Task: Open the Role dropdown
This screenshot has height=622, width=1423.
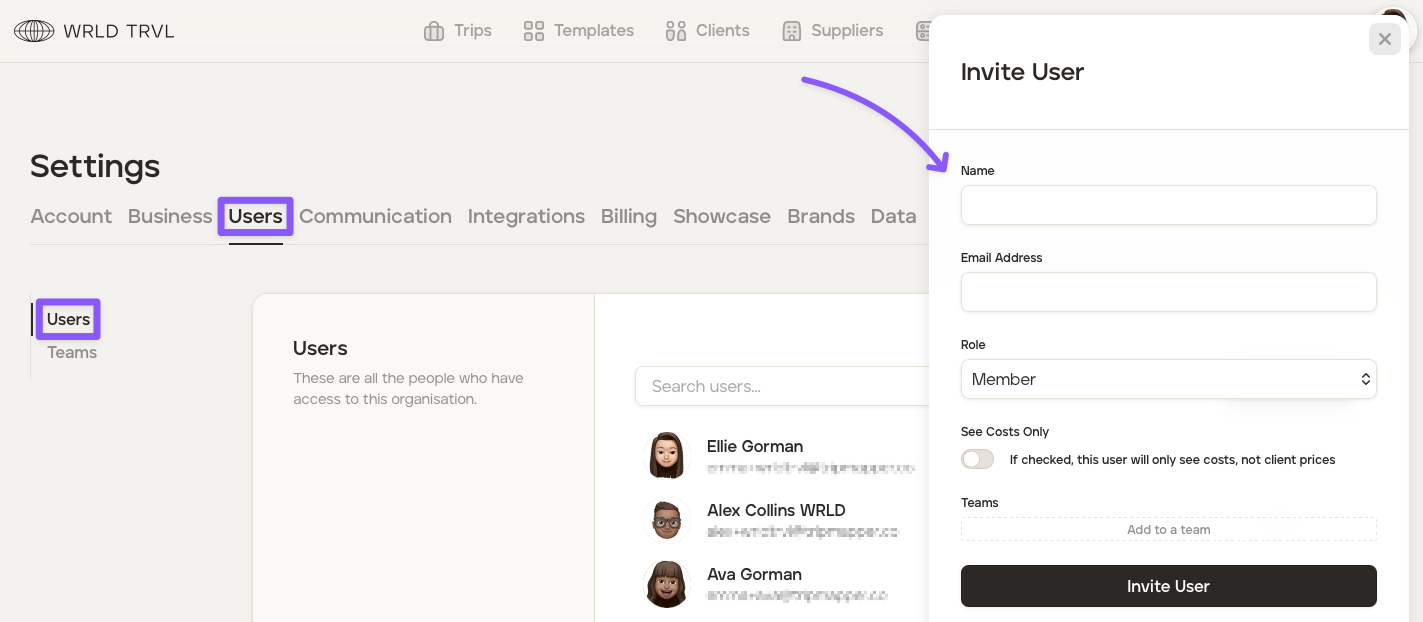Action: (x=1168, y=379)
